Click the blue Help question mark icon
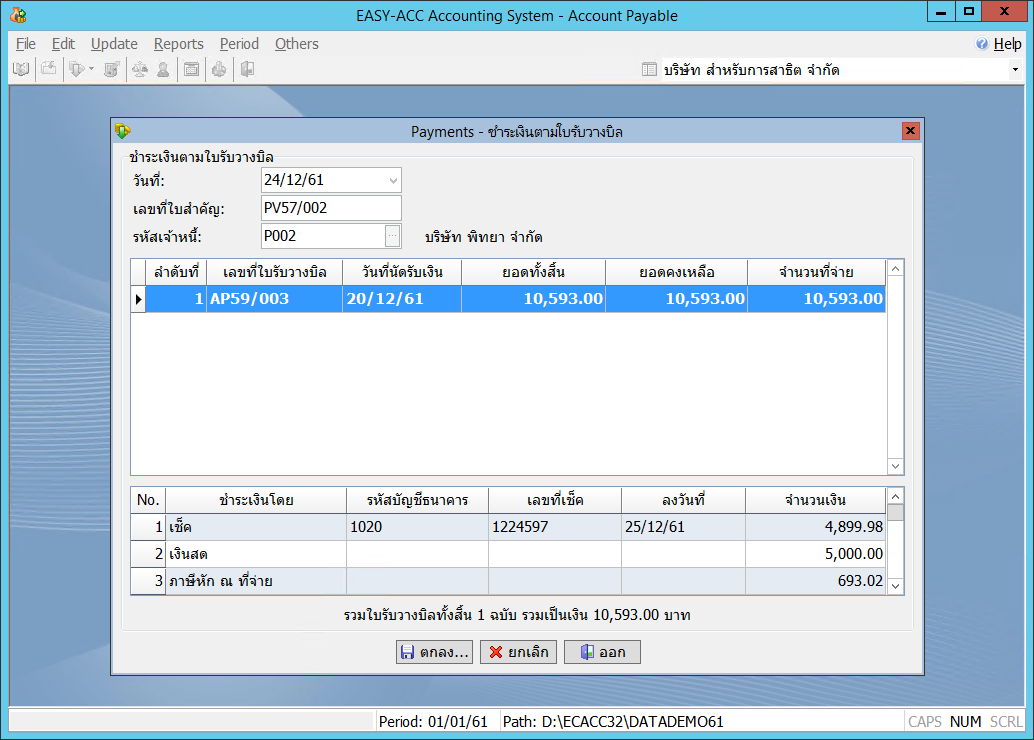This screenshot has width=1034, height=740. [x=982, y=44]
